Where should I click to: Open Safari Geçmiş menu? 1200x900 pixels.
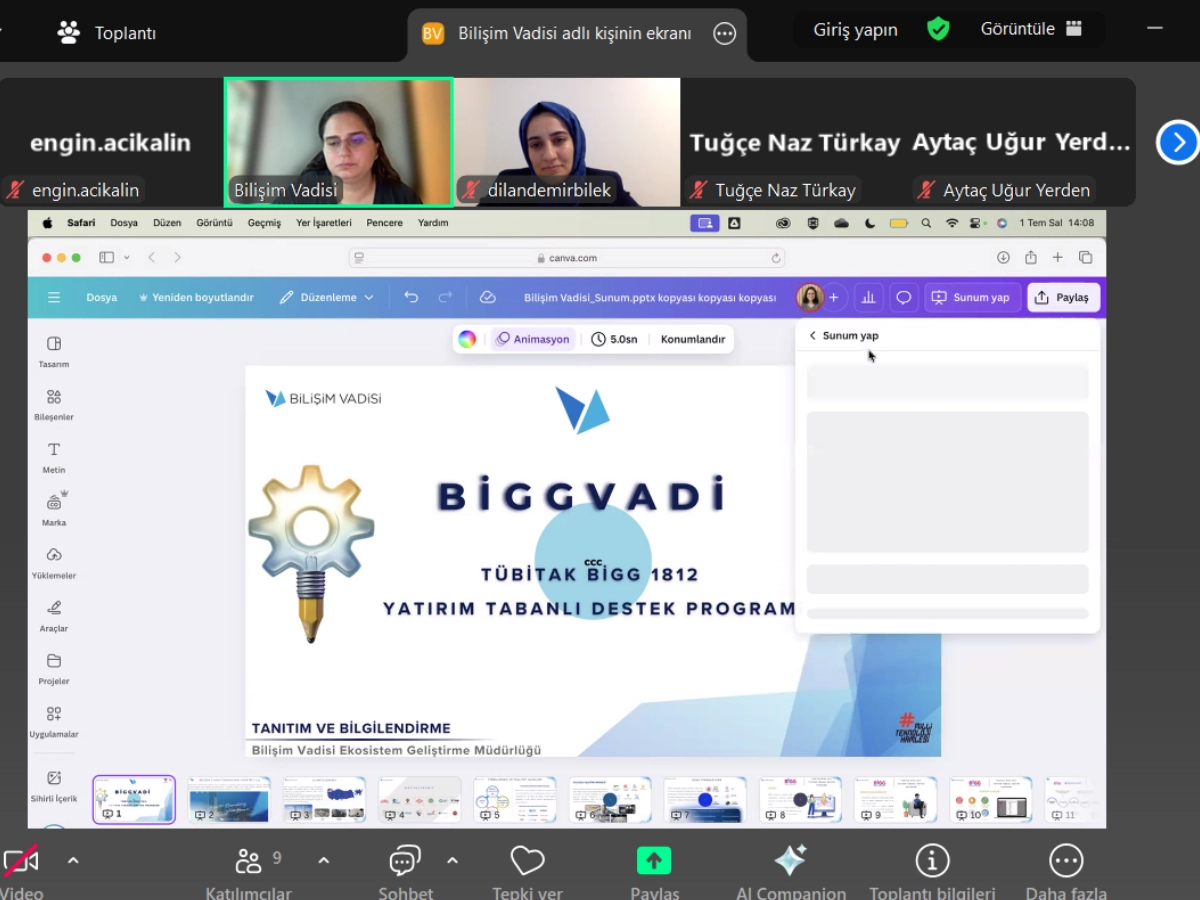pos(264,223)
